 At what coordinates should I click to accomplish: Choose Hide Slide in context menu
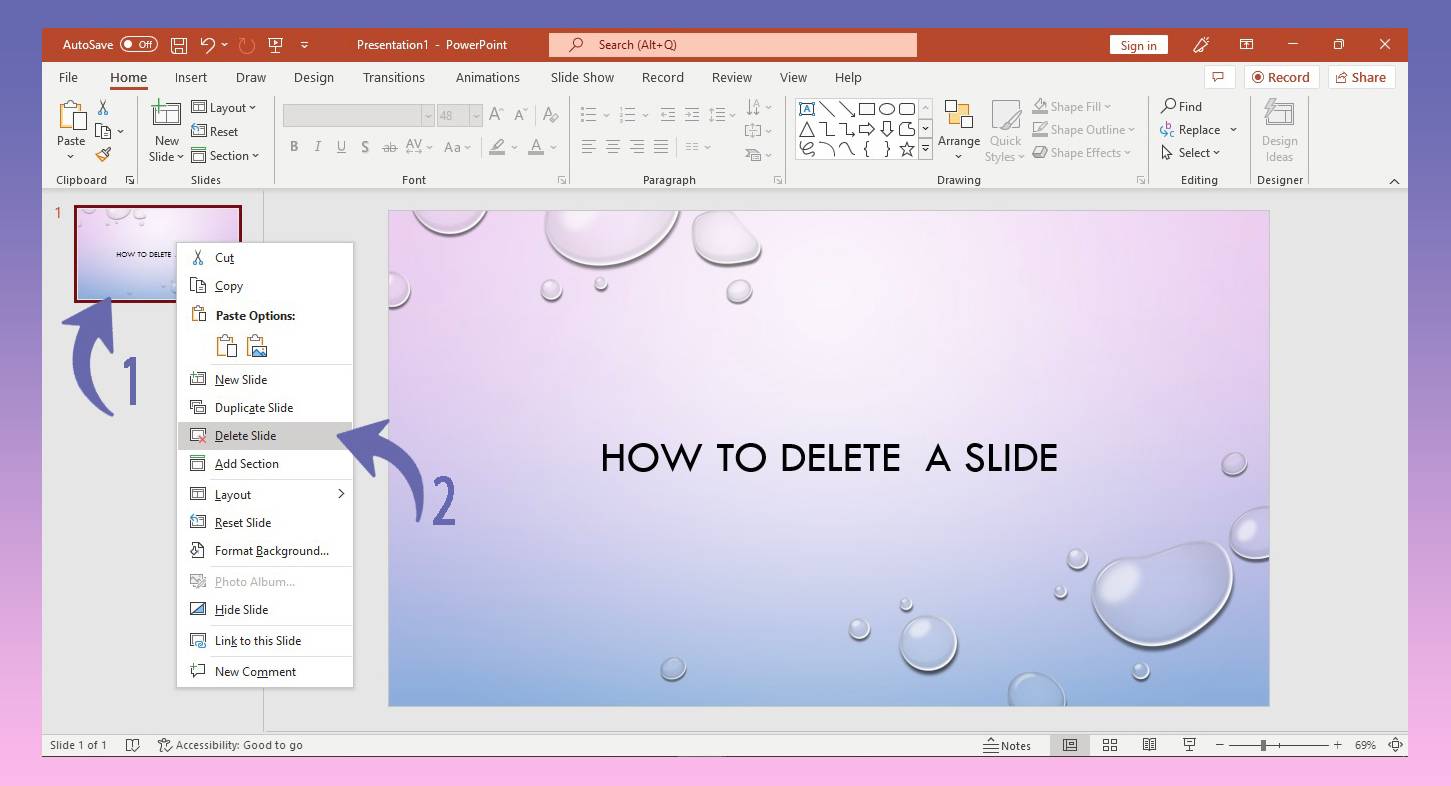265,610
